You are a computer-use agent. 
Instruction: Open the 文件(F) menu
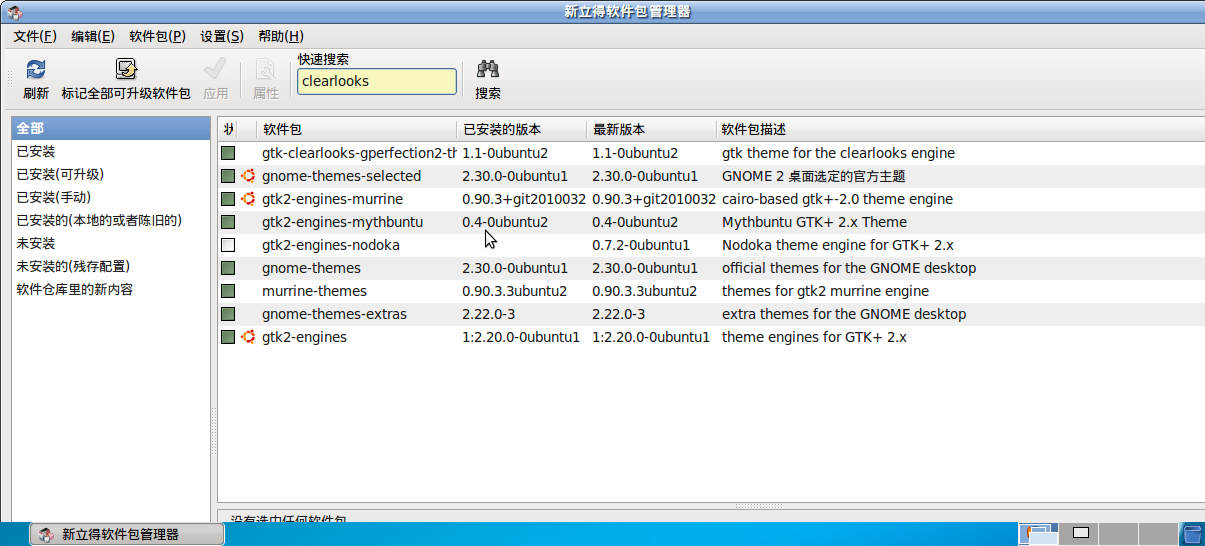[35, 36]
